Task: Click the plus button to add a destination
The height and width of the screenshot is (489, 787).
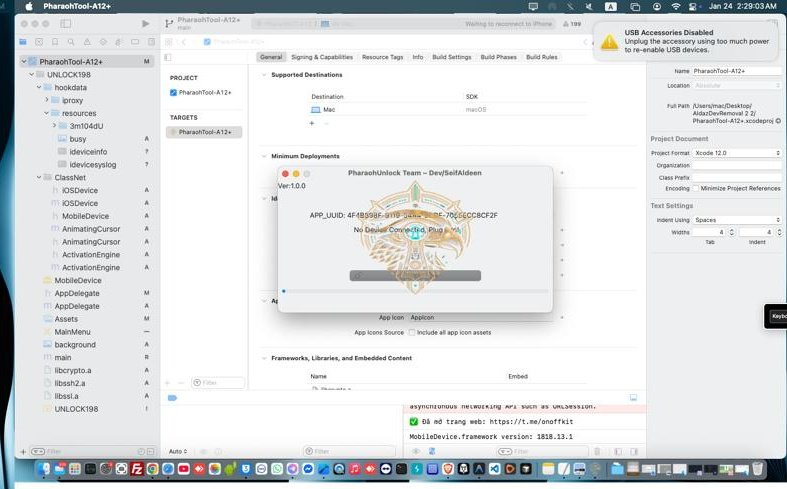Action: (x=312, y=123)
